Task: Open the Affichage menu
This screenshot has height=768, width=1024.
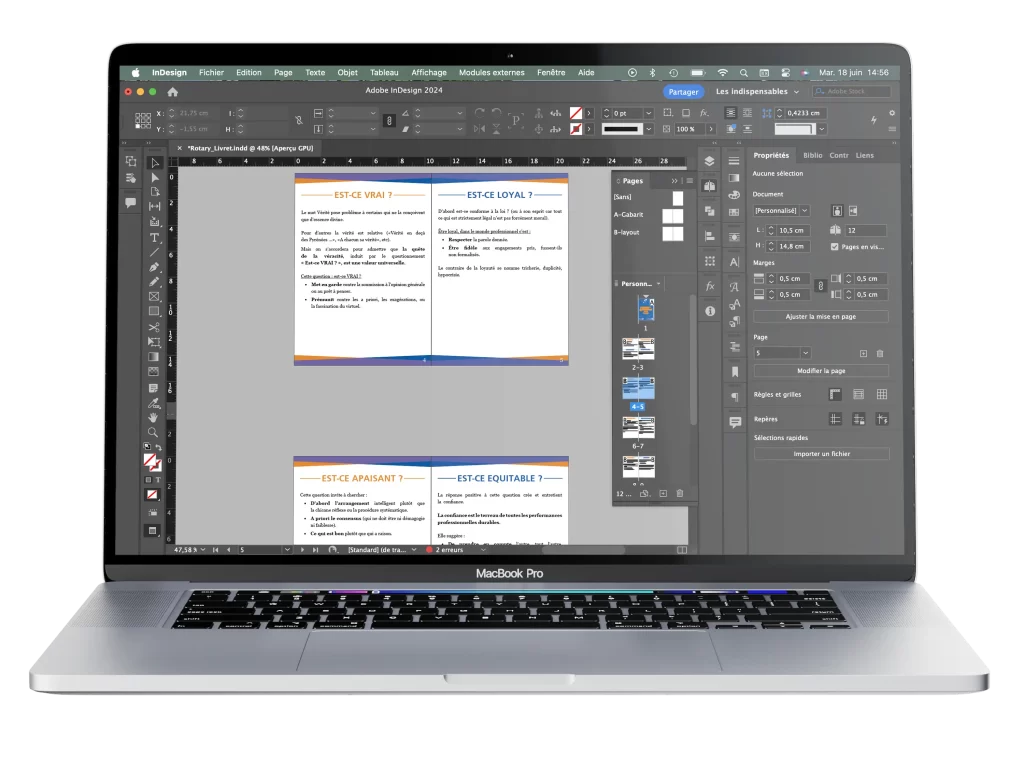Action: (x=429, y=73)
